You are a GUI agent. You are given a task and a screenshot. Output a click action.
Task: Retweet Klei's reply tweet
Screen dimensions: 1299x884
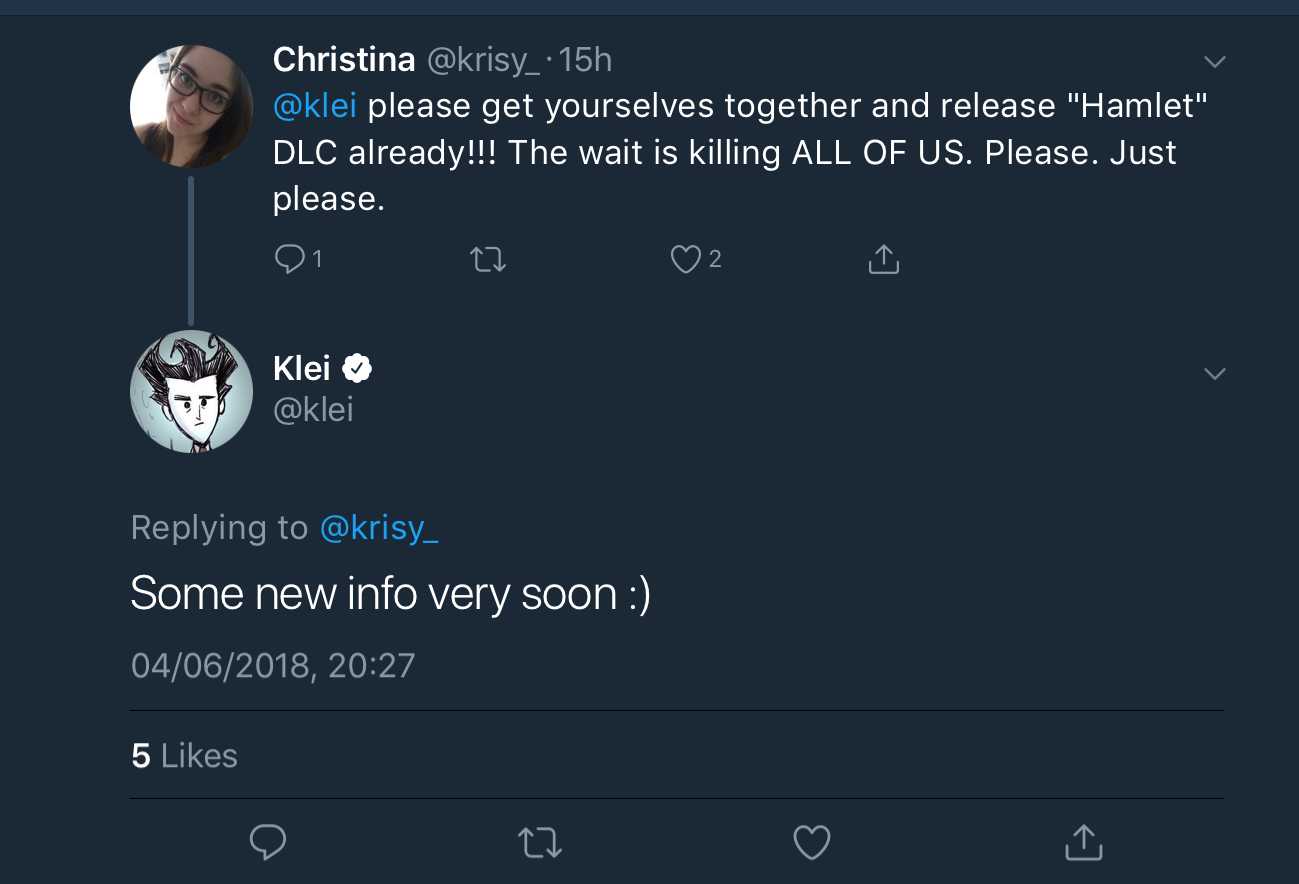[541, 842]
